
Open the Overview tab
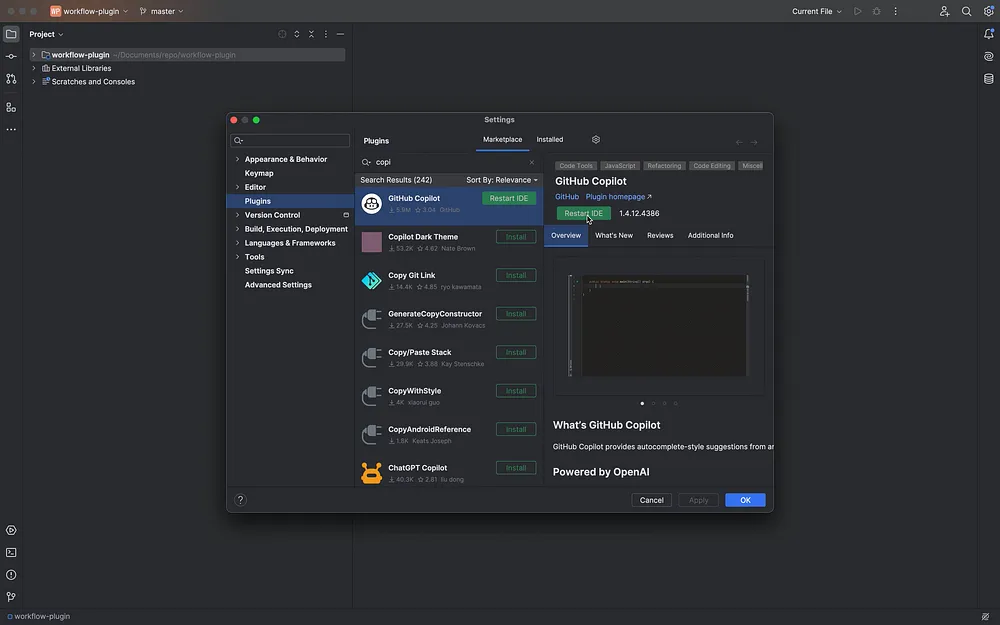point(566,235)
